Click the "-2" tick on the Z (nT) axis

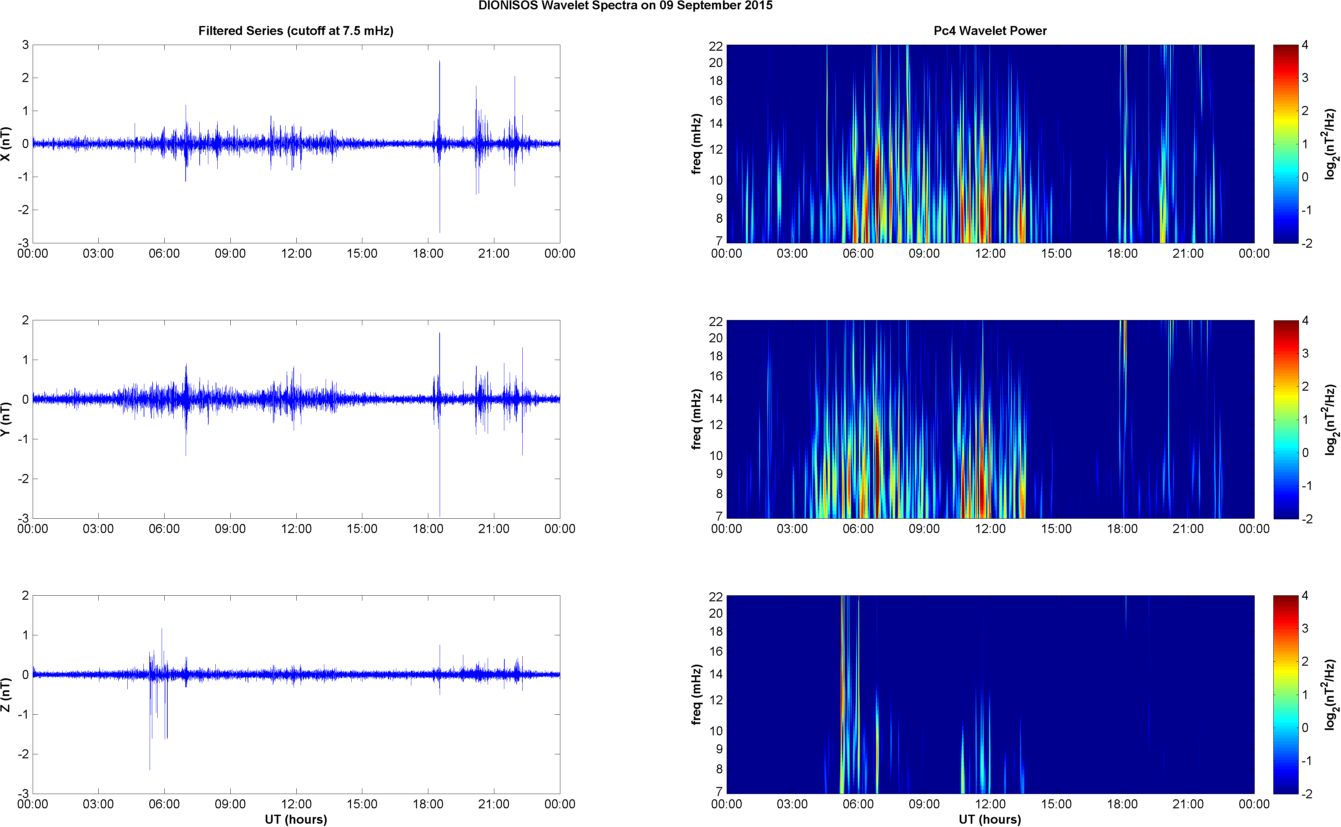[x=22, y=754]
